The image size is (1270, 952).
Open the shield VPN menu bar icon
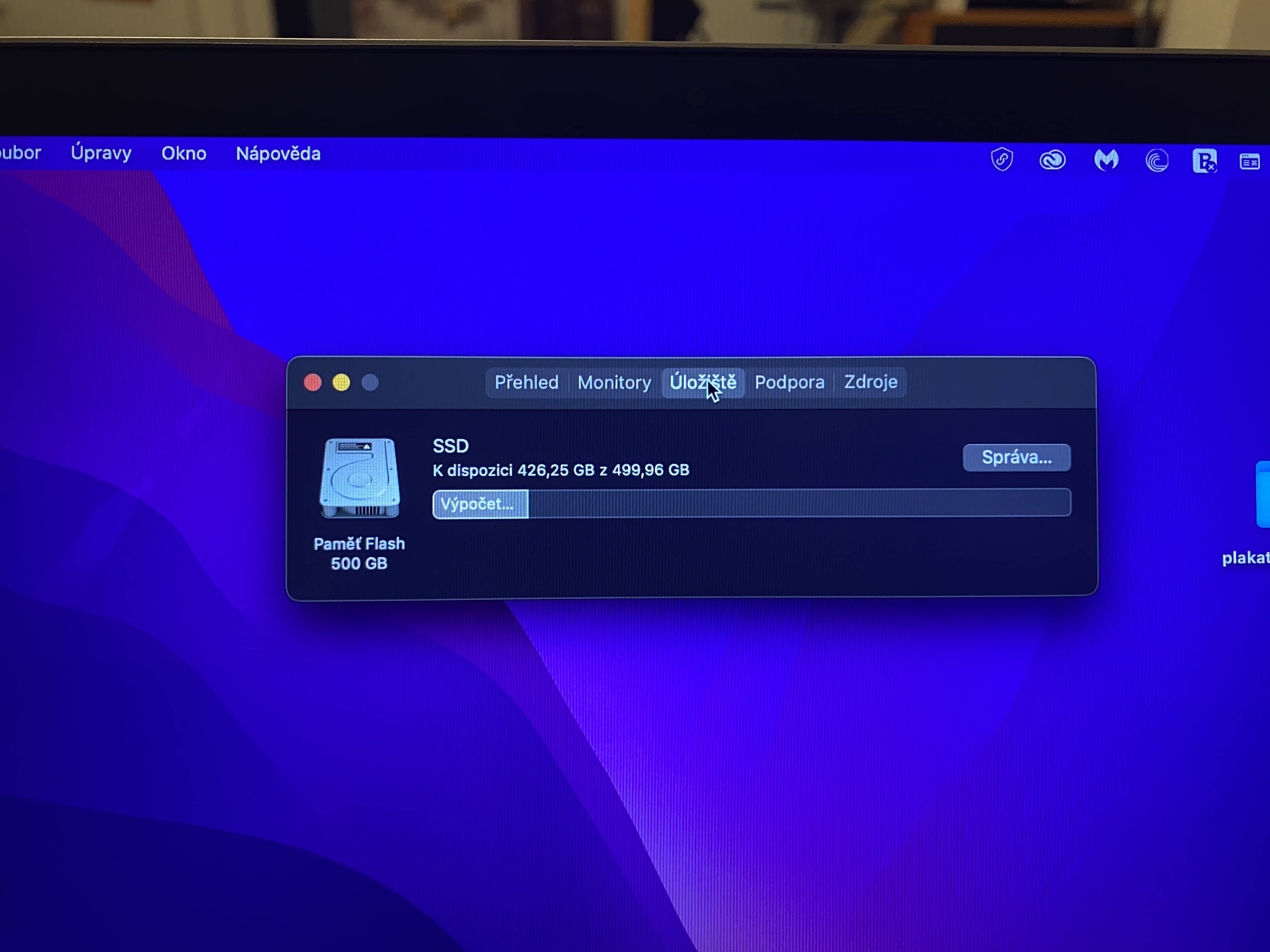click(x=1002, y=160)
